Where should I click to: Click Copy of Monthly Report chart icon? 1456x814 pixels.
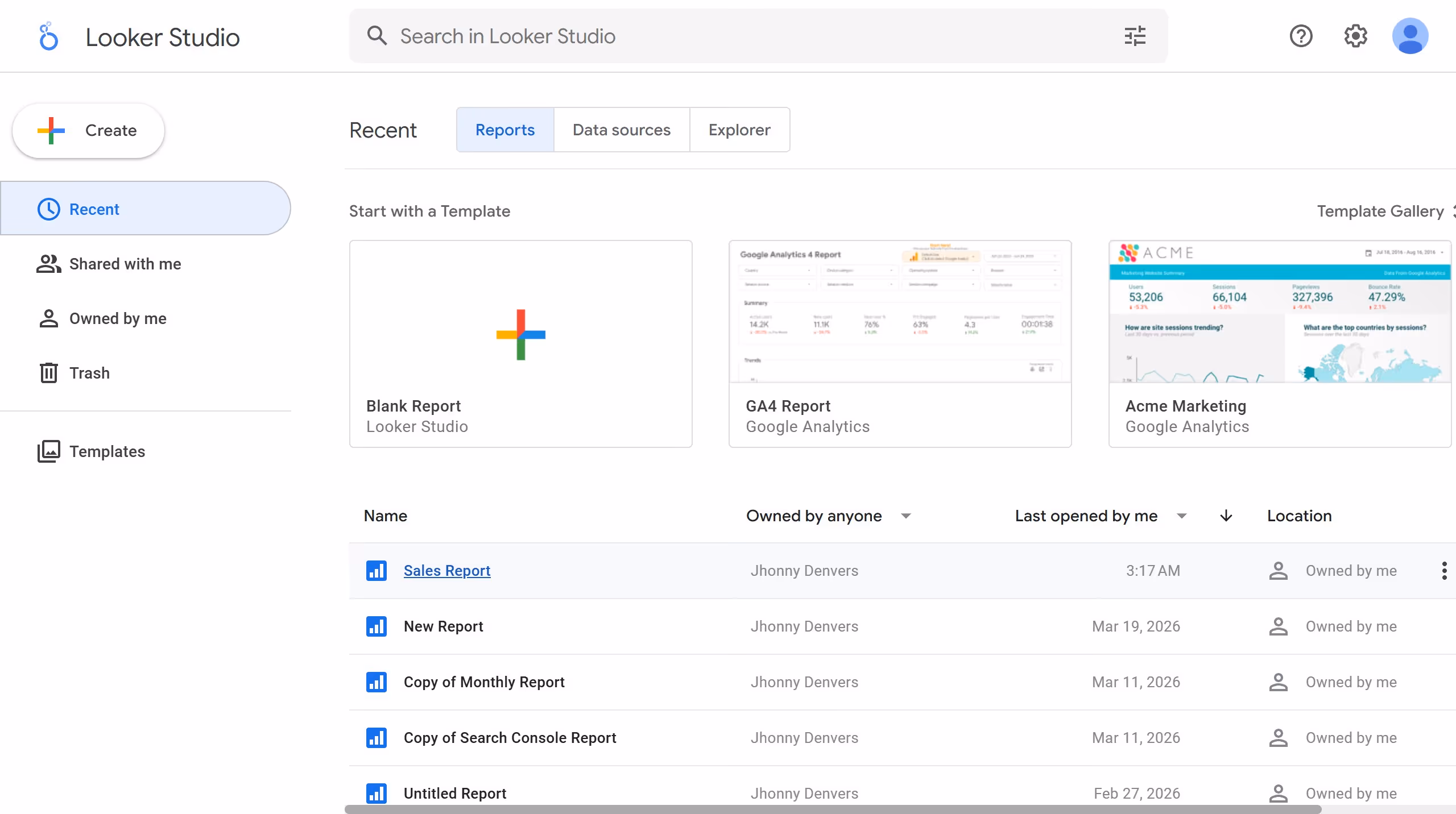coord(377,682)
